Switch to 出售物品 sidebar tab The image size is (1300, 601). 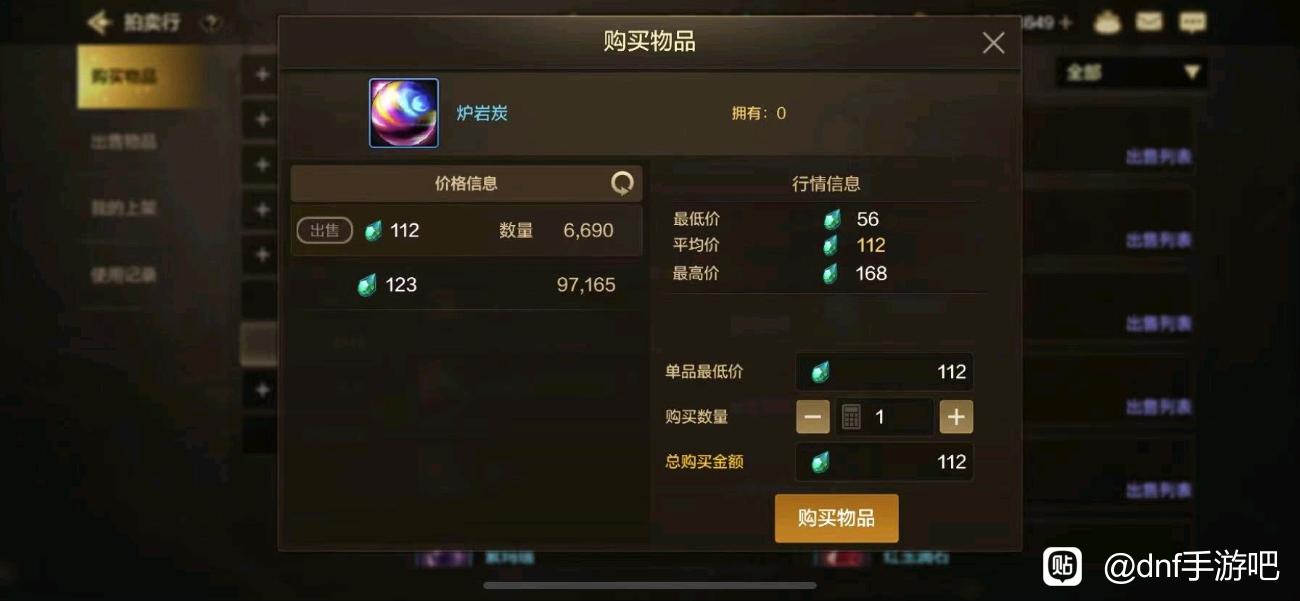pos(124,142)
